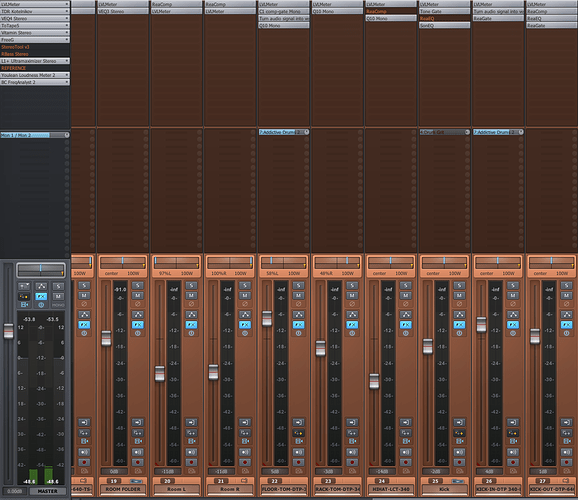This screenshot has height=500, width=578.
Task: Open FX chain of Room L track
Action: (x=191, y=324)
